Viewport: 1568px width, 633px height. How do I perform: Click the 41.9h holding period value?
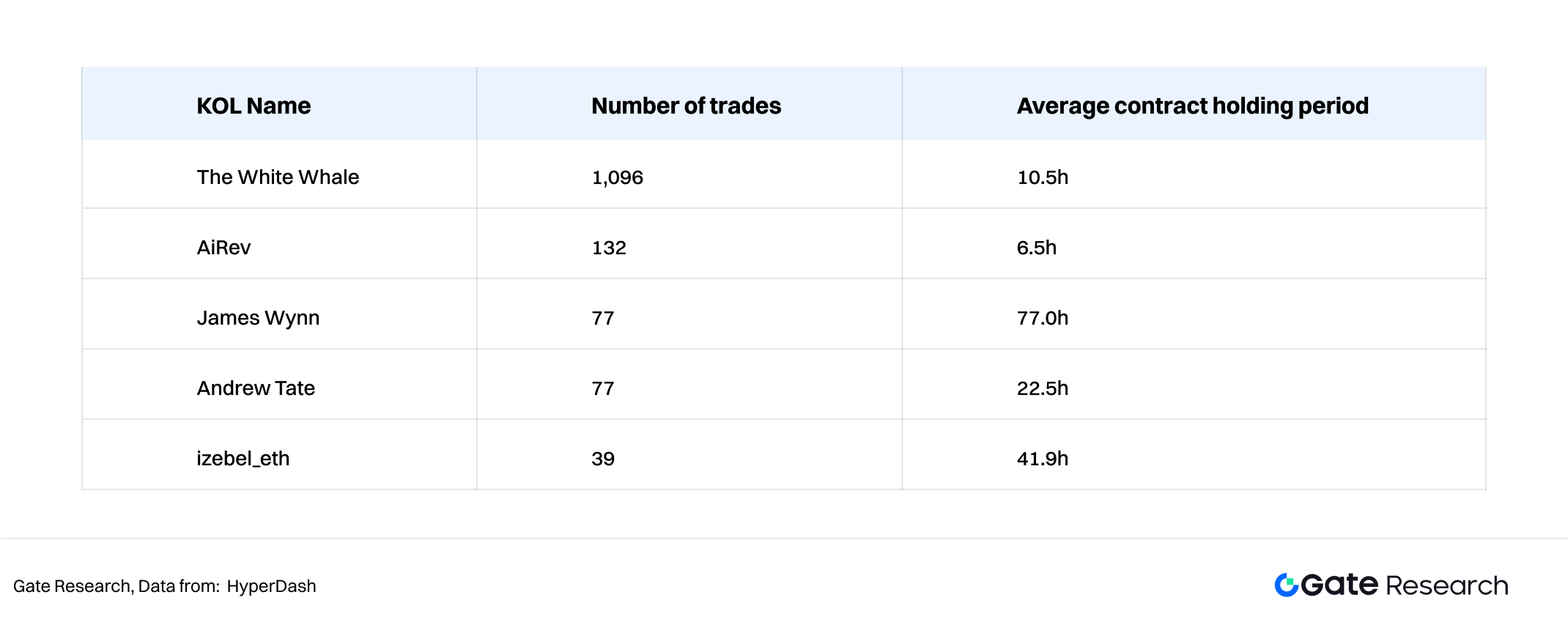pyautogui.click(x=1043, y=459)
